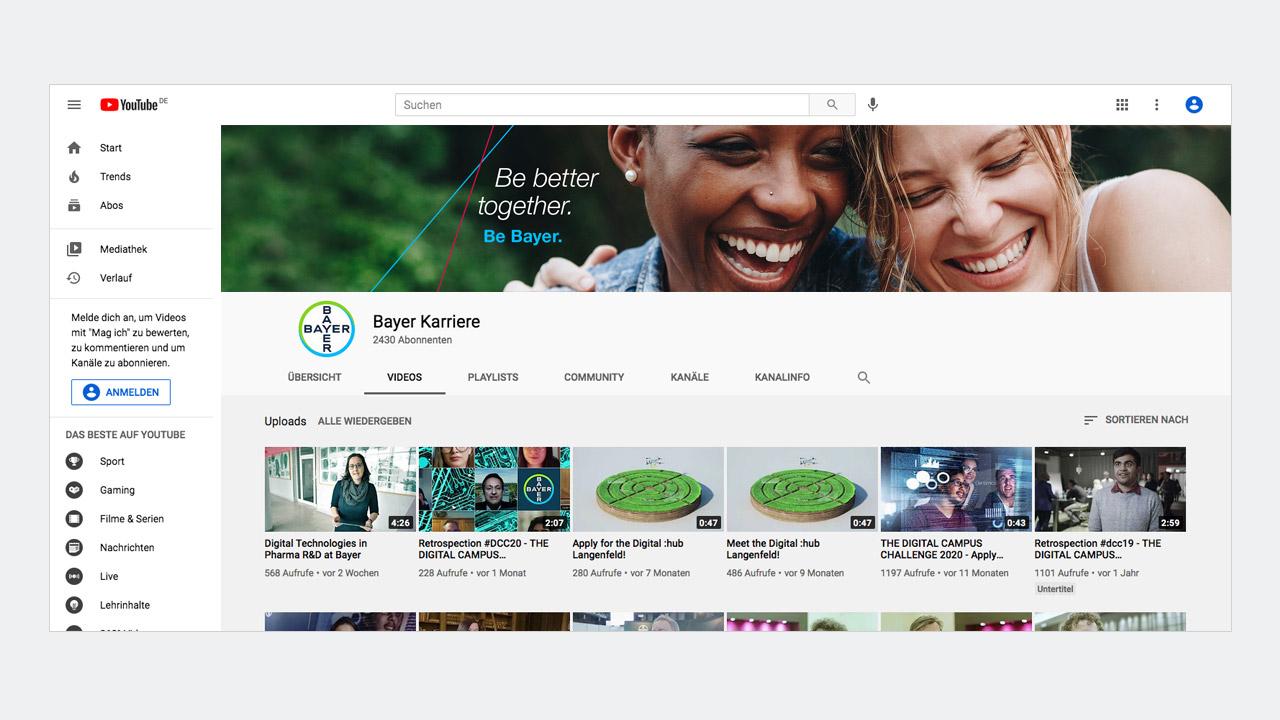Click Alle wiedergeben play all link
The image size is (1280, 720).
click(x=365, y=421)
